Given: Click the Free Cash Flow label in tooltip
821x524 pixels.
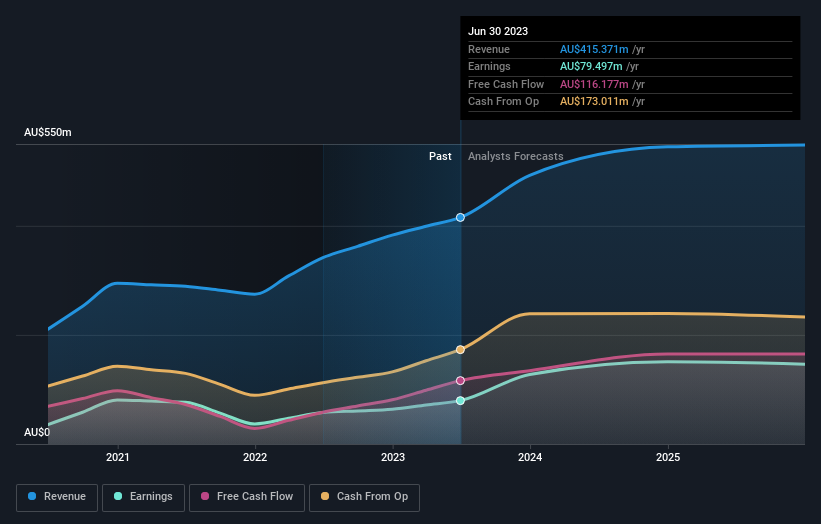Looking at the screenshot, I should pos(506,84).
